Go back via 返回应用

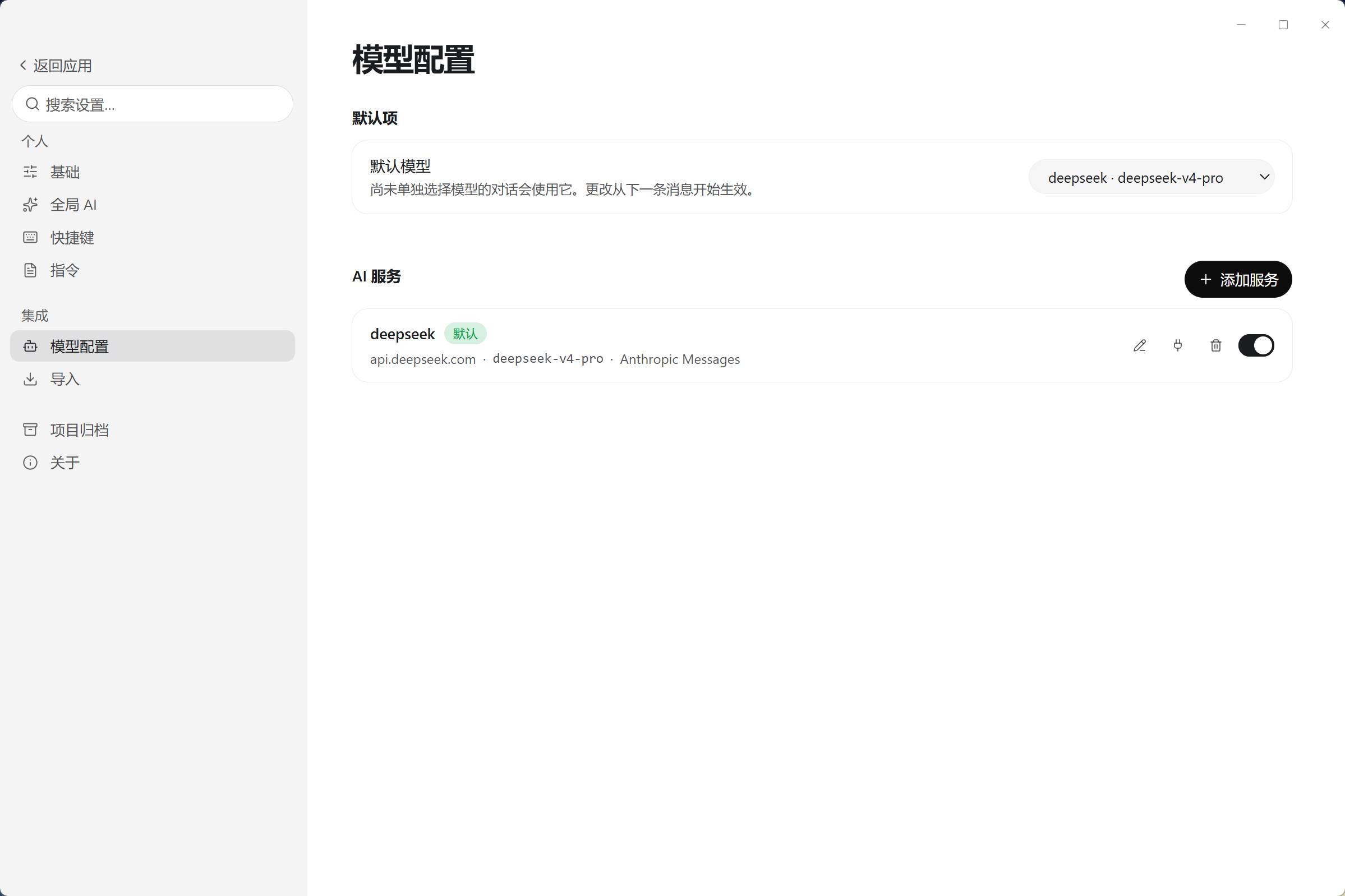(56, 66)
